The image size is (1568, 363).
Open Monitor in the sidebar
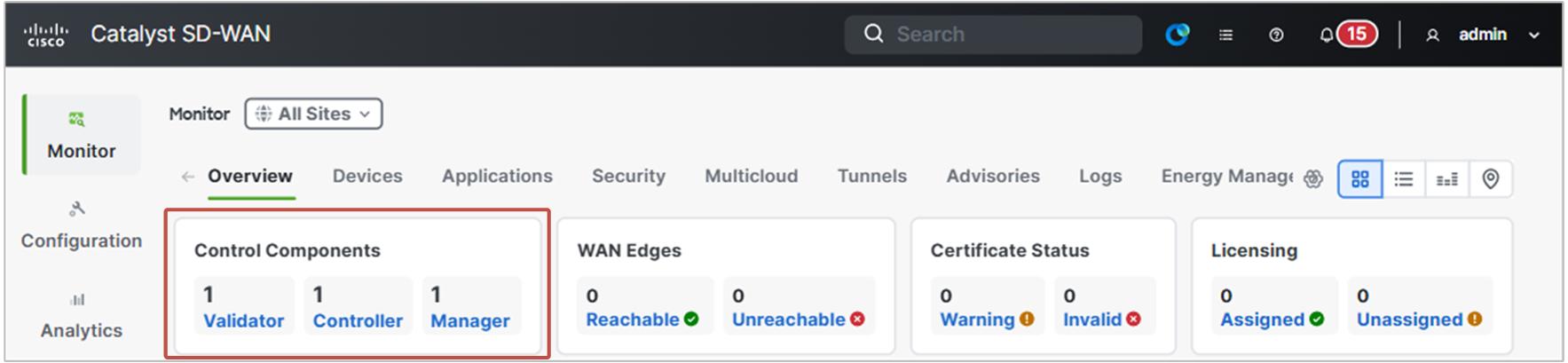coord(82,135)
